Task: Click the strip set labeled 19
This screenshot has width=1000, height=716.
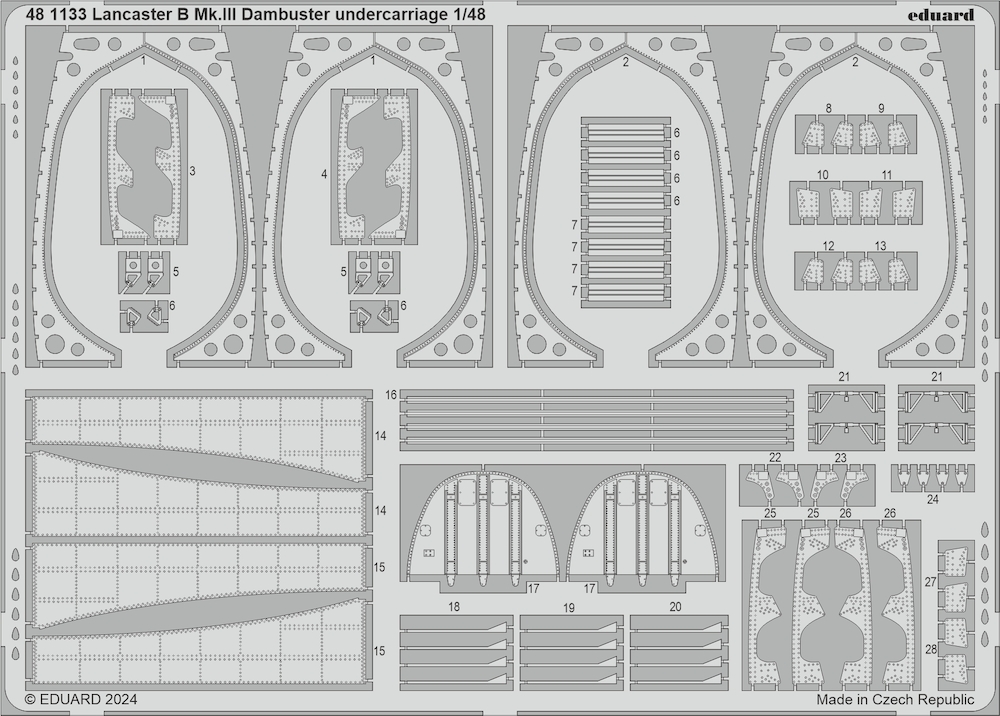Action: click(571, 649)
